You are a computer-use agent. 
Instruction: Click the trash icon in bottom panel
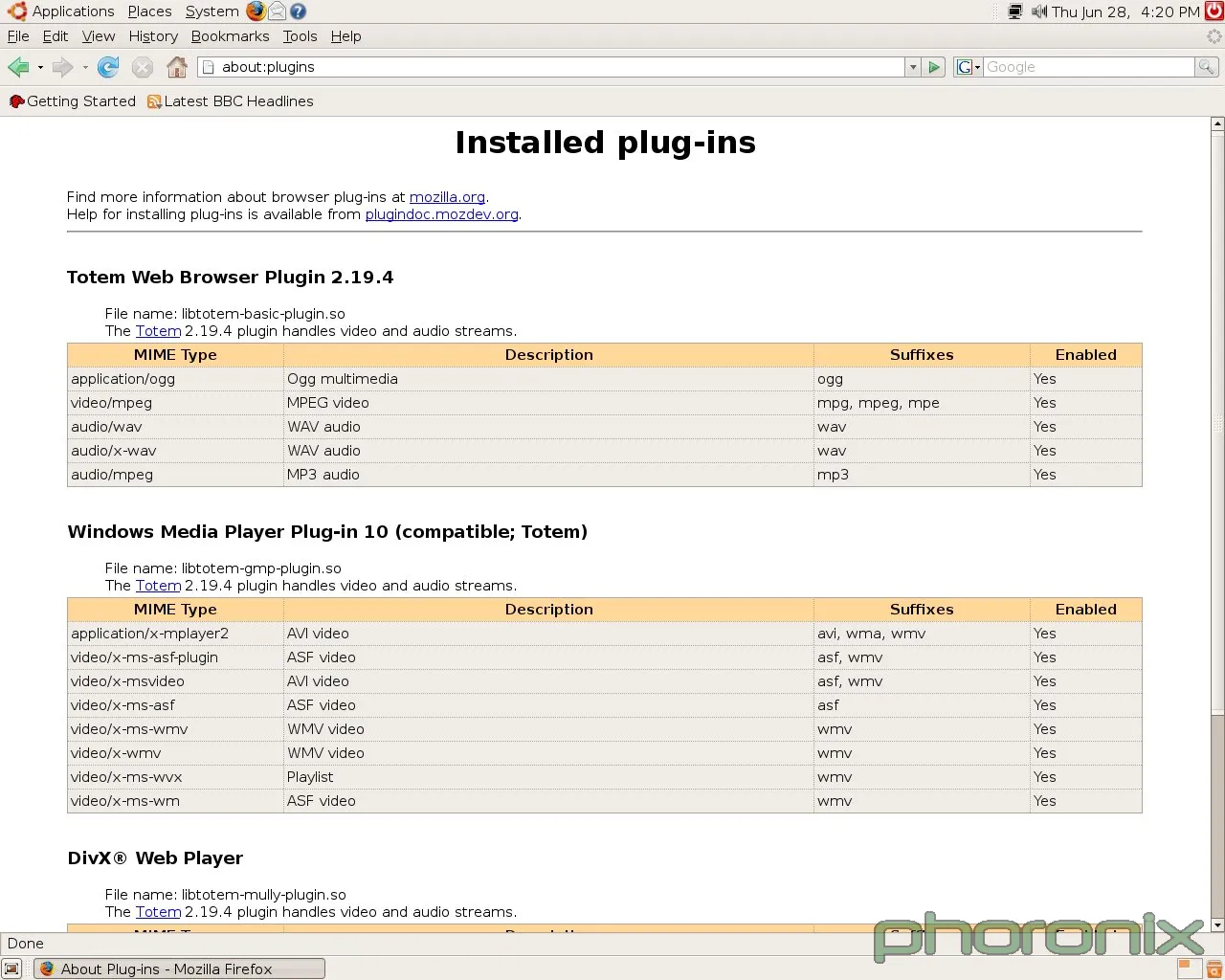pyautogui.click(x=1214, y=969)
